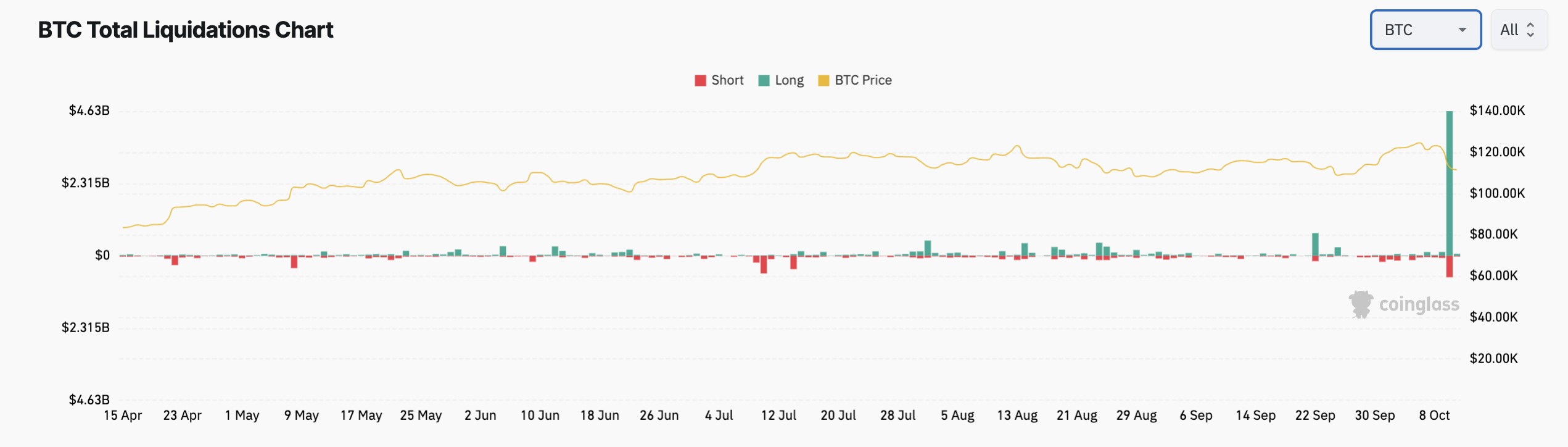
Task: Click the green Long legend square
Action: [x=764, y=80]
